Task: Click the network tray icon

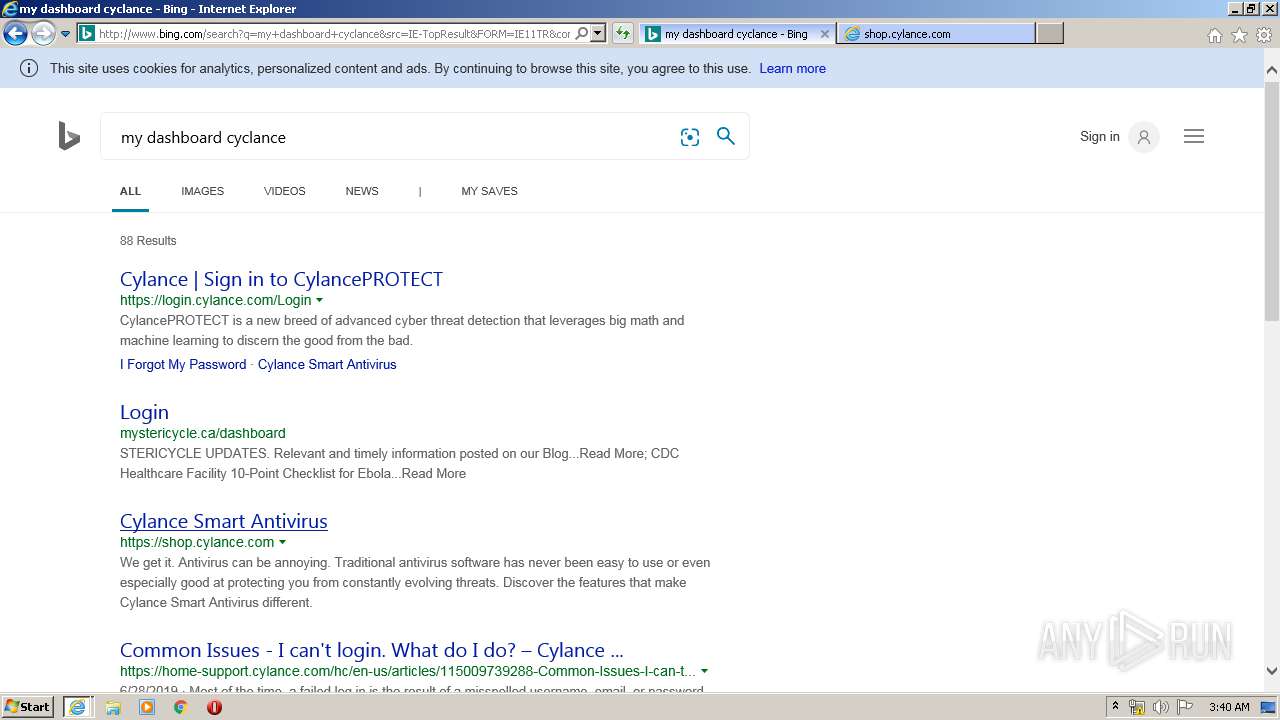Action: 1137,708
